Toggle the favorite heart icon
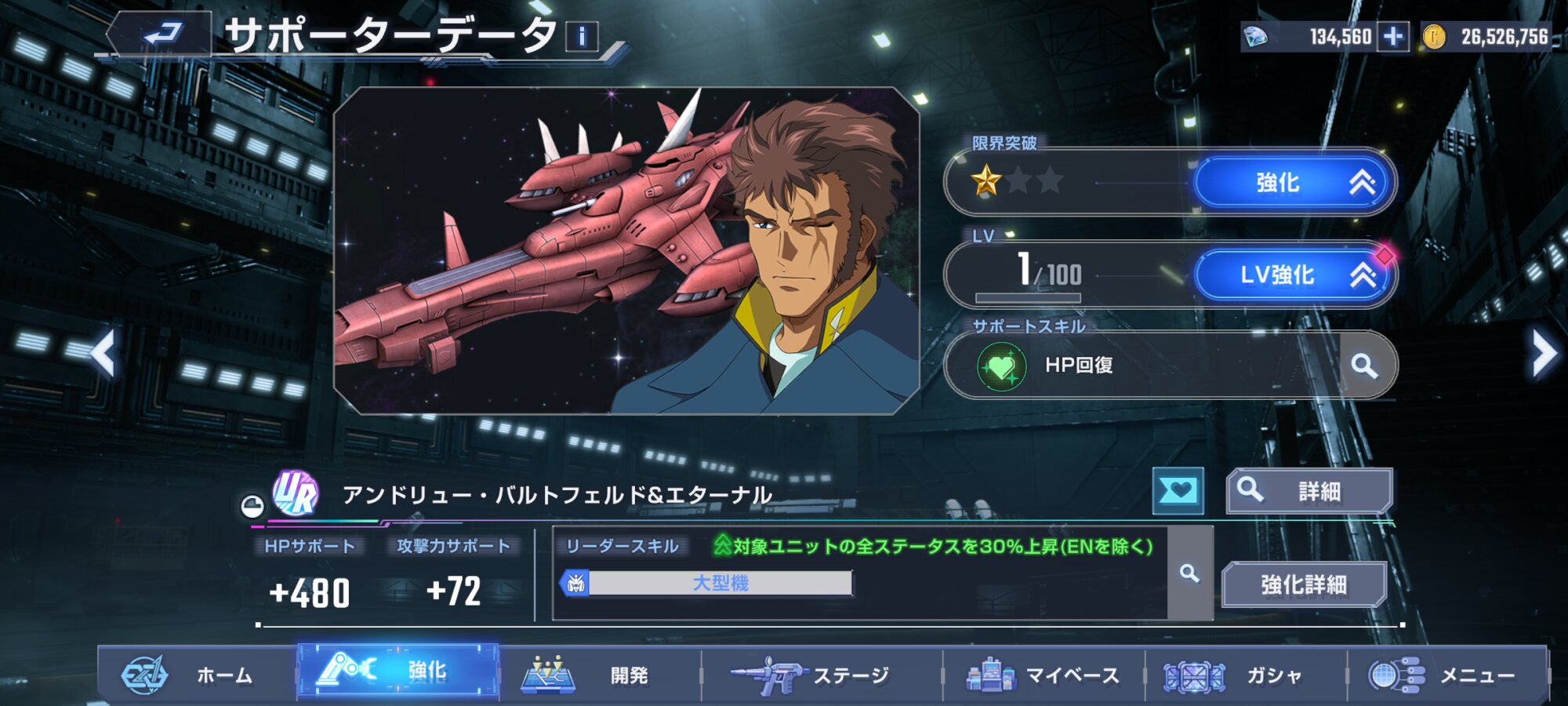This screenshot has height=706, width=1568. [1178, 491]
